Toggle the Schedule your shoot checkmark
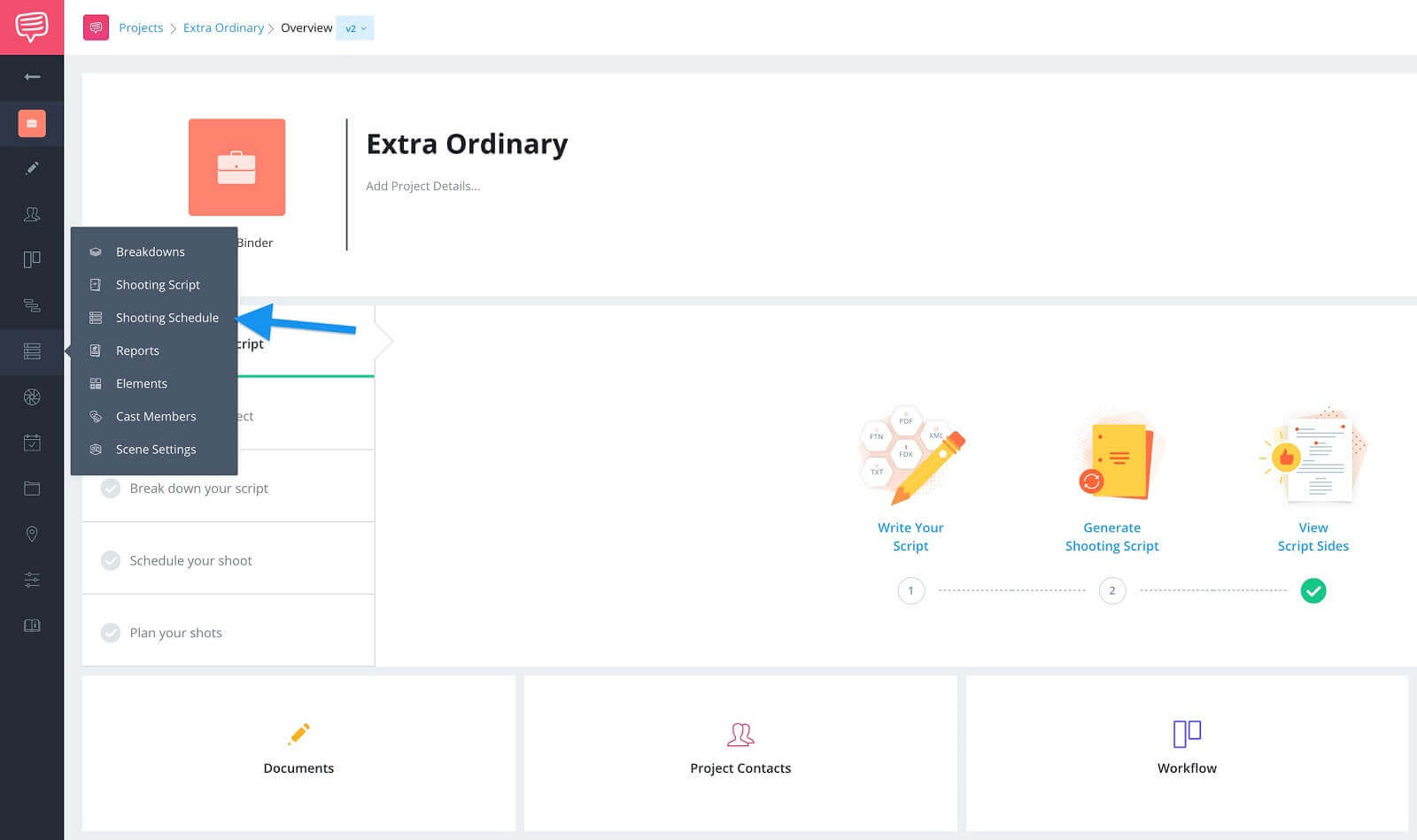 pyautogui.click(x=111, y=561)
